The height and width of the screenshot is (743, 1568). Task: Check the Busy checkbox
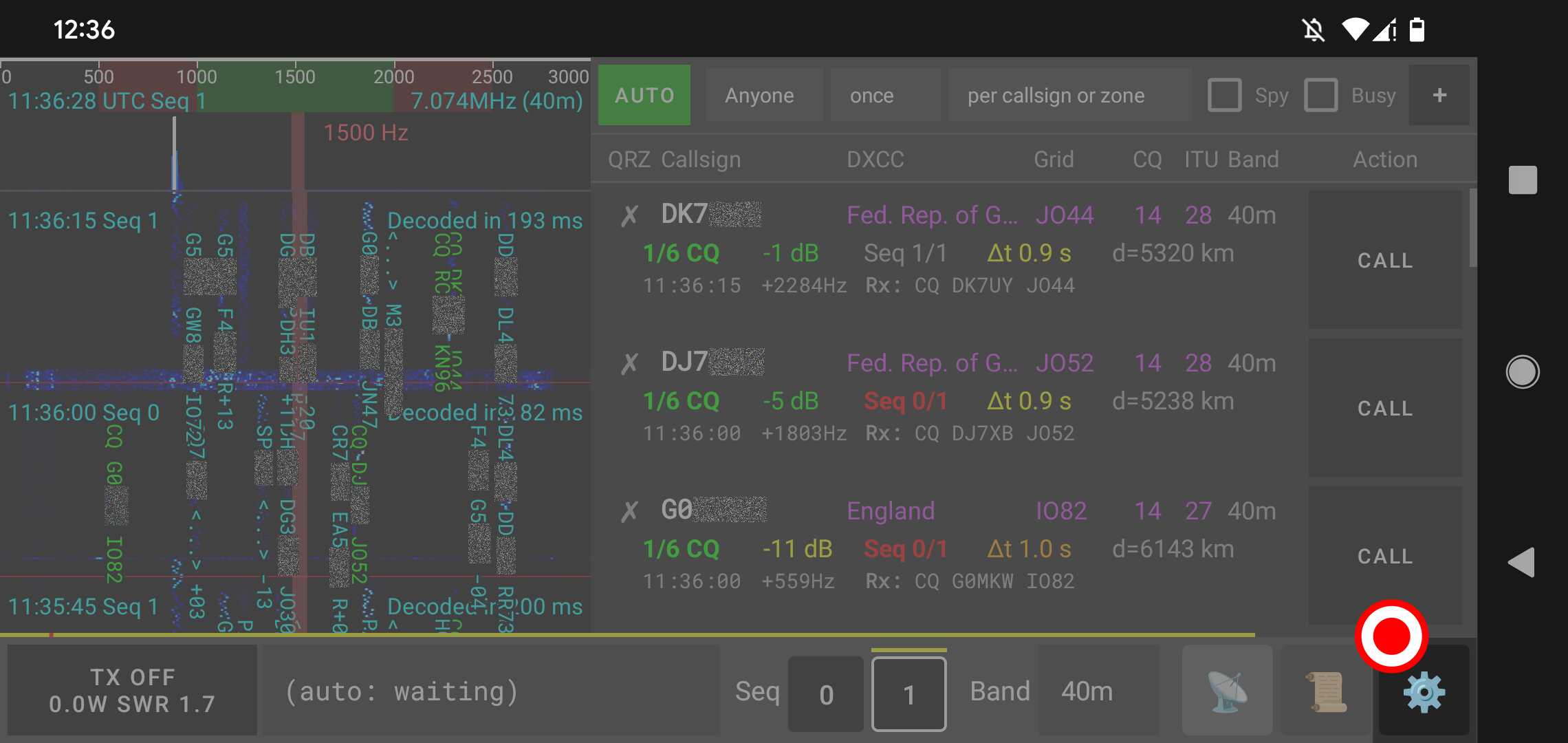(1320, 95)
